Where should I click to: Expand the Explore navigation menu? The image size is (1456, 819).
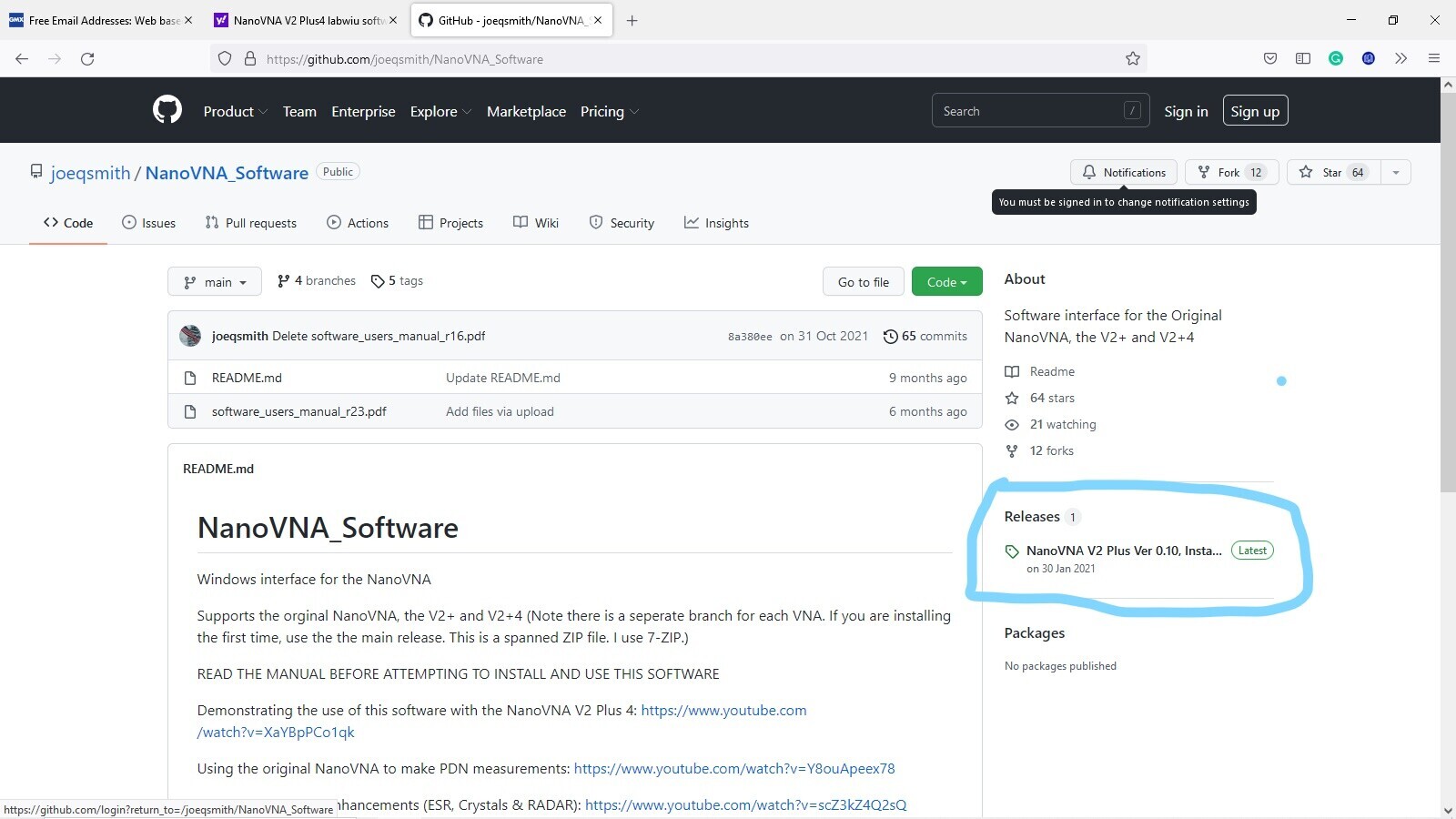point(440,111)
